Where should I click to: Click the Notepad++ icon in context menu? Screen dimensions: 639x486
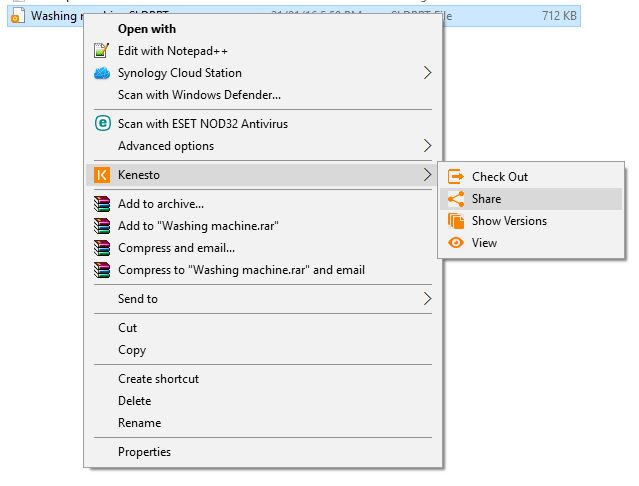pyautogui.click(x=101, y=51)
